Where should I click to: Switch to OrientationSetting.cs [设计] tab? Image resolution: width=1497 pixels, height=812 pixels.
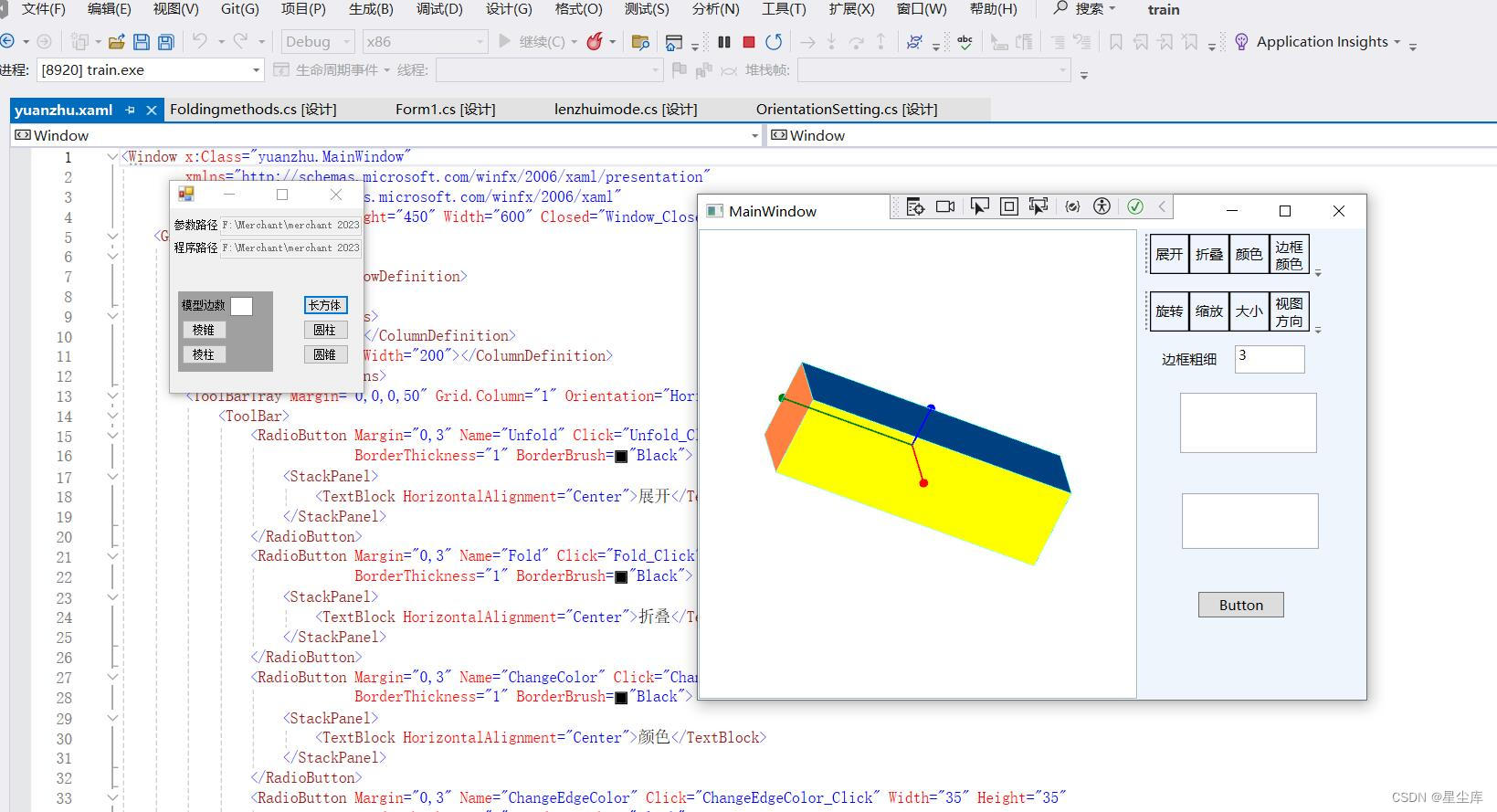[x=847, y=110]
